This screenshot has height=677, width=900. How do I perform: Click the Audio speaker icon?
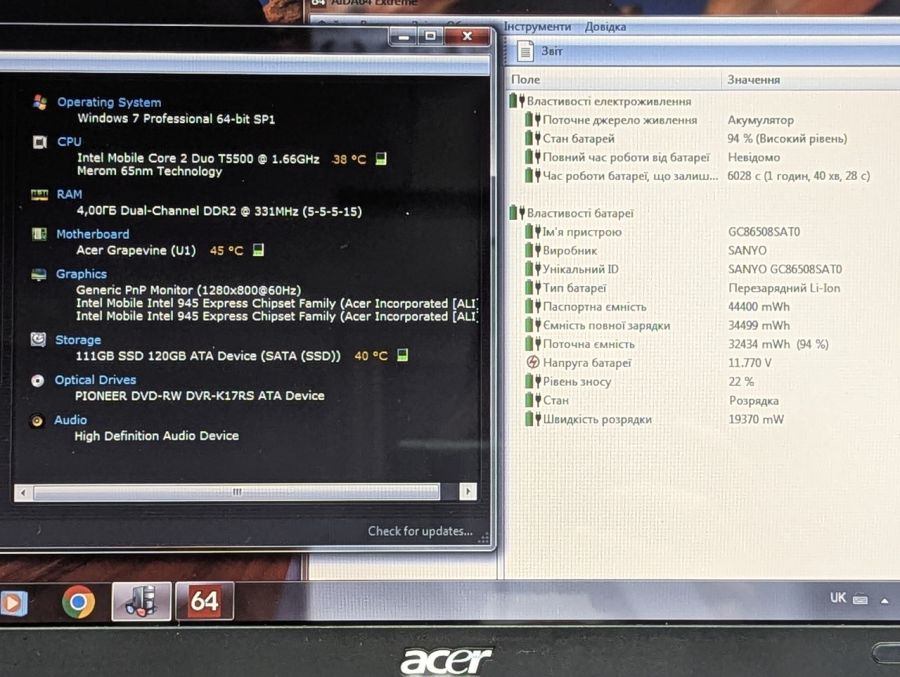click(x=37, y=421)
